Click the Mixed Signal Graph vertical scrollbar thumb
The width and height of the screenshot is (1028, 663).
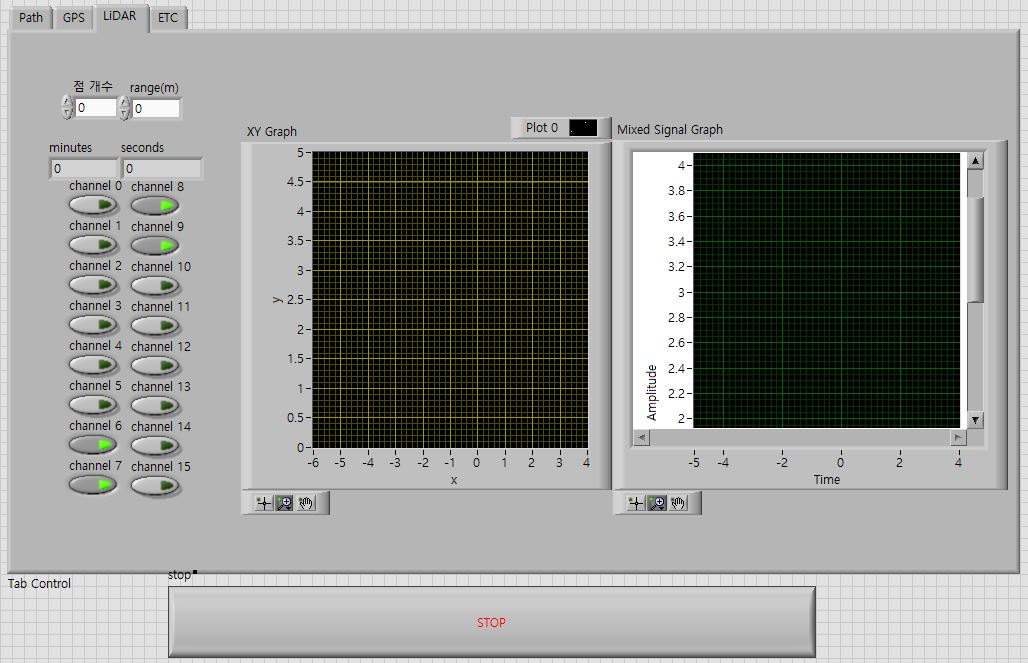tap(976, 249)
